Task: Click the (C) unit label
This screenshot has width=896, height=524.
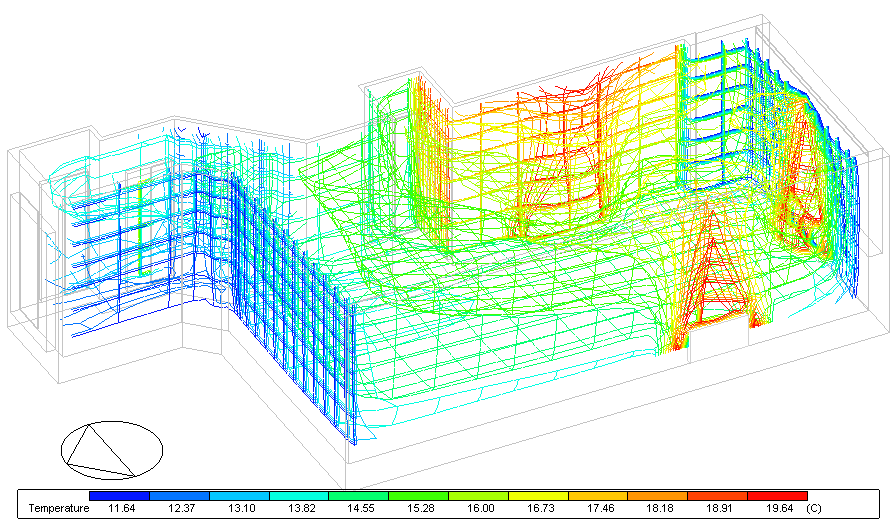Action: coord(814,508)
